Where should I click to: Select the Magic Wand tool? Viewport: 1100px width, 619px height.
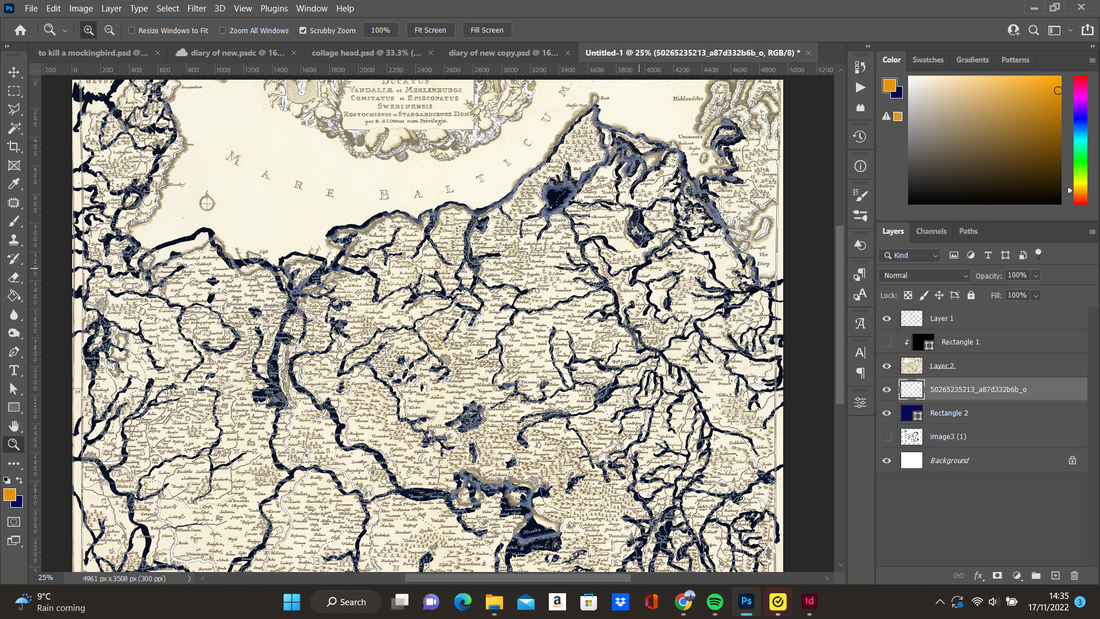point(13,128)
